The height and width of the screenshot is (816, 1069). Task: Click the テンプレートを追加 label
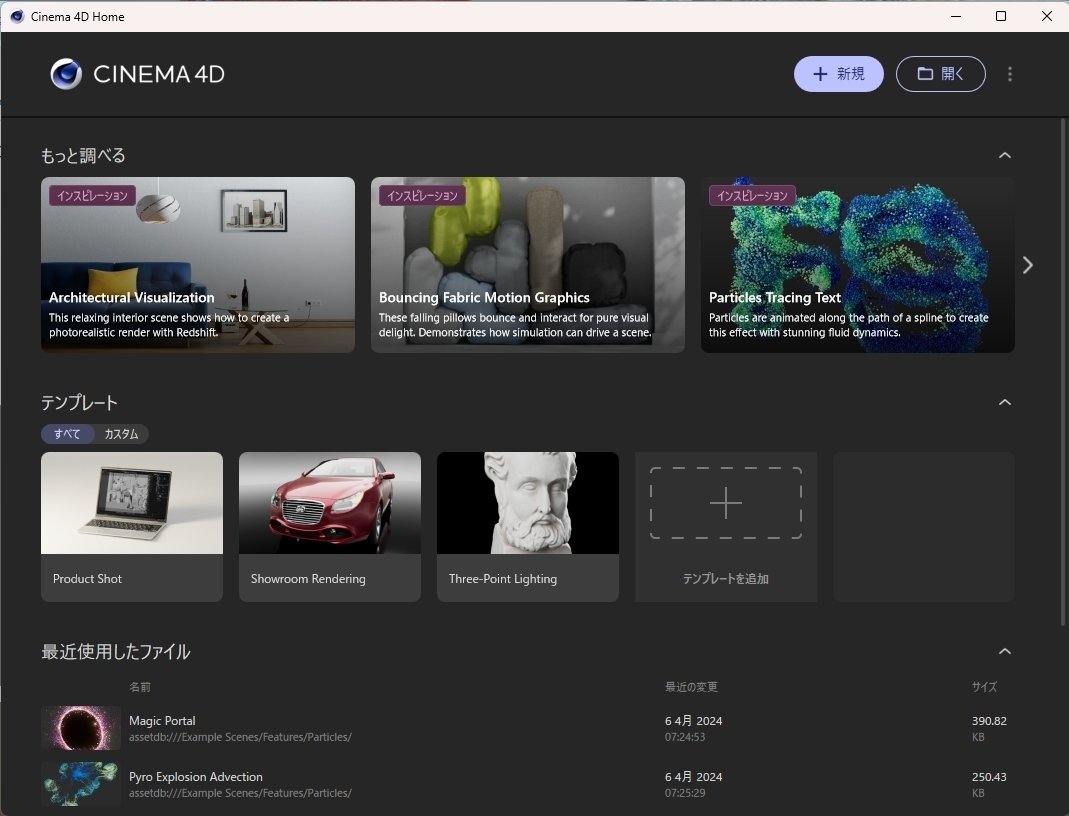pyautogui.click(x=725, y=579)
